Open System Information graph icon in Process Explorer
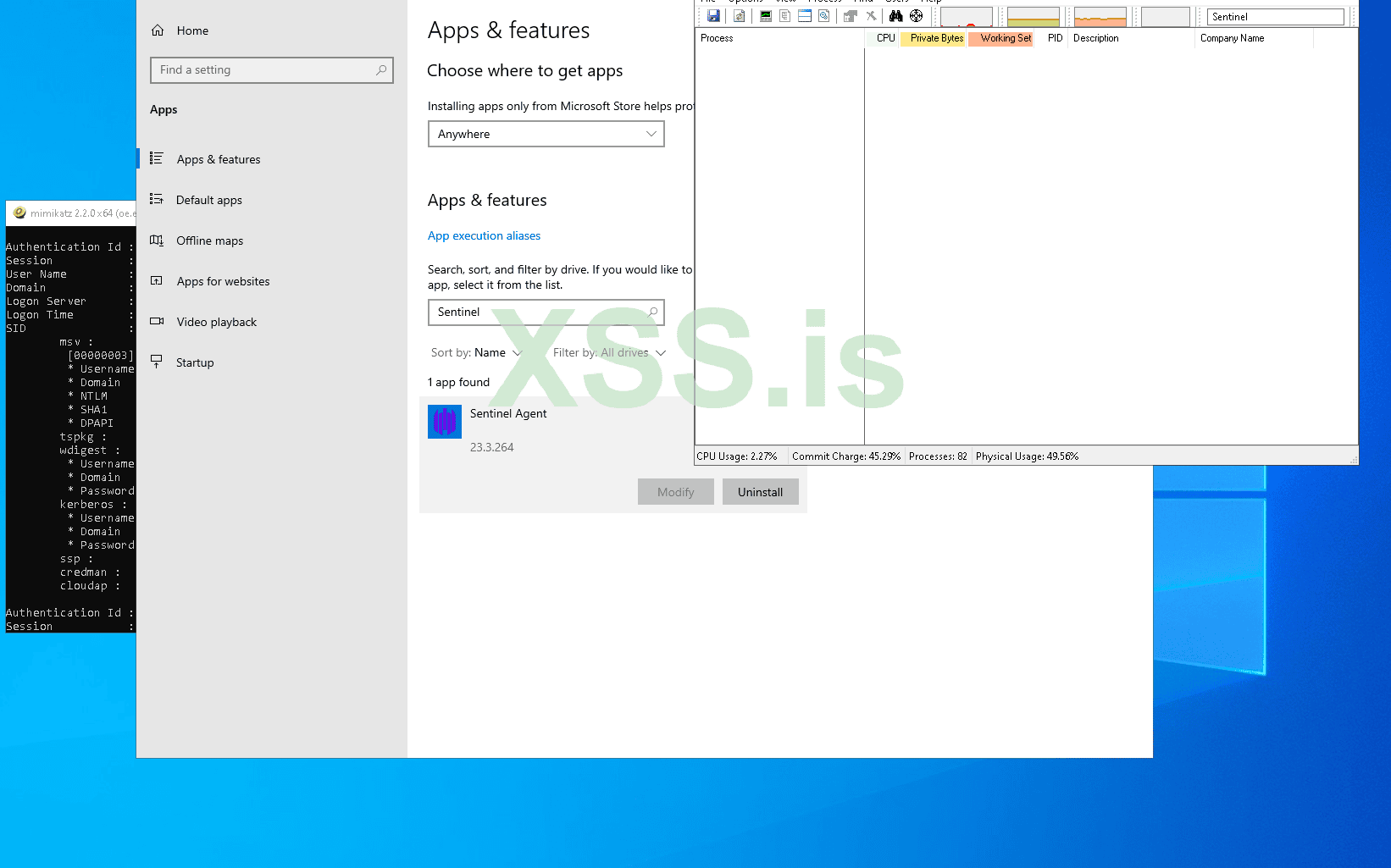The width and height of the screenshot is (1391, 868). click(766, 16)
